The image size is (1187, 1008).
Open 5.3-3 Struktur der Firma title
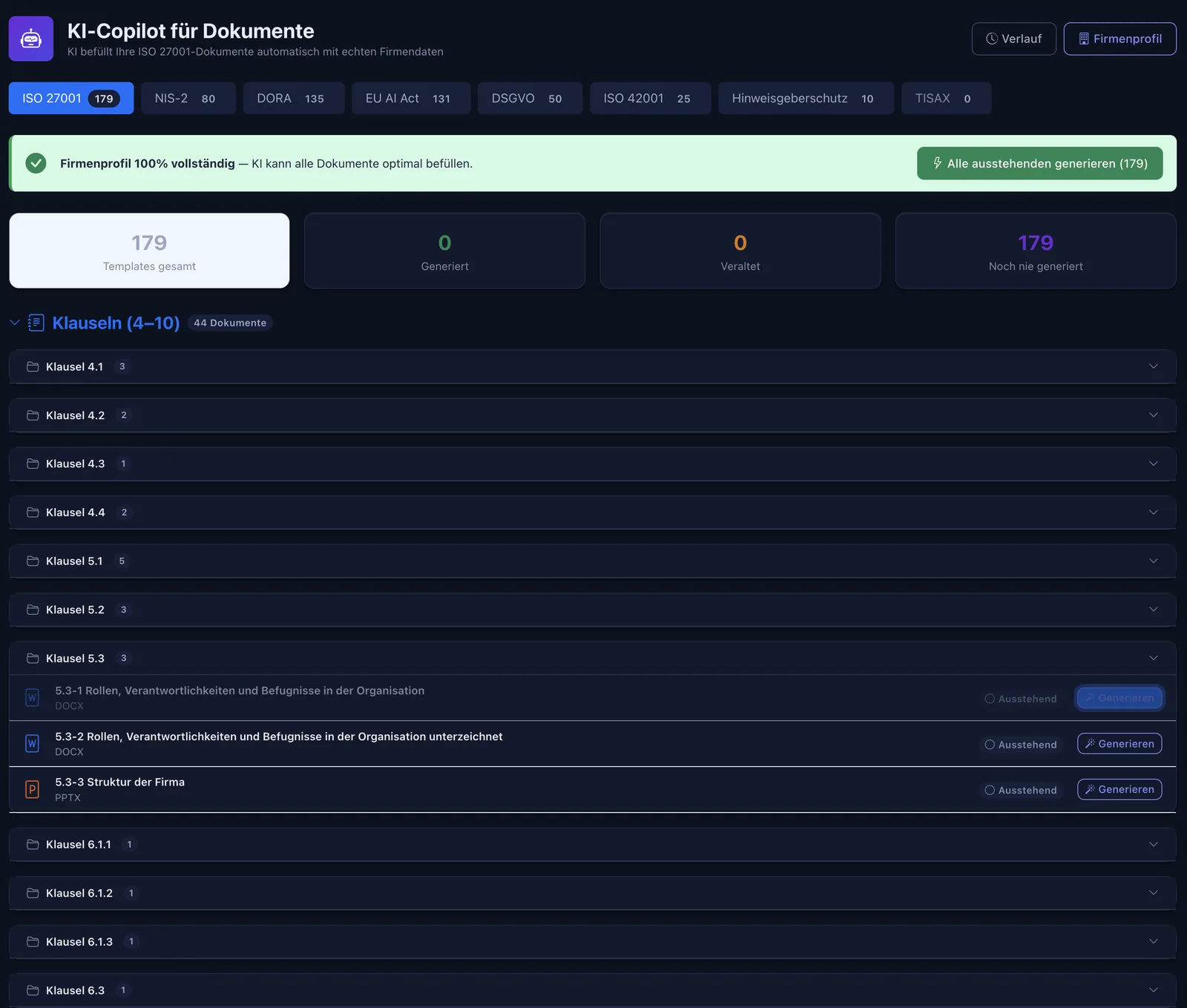[x=120, y=782]
